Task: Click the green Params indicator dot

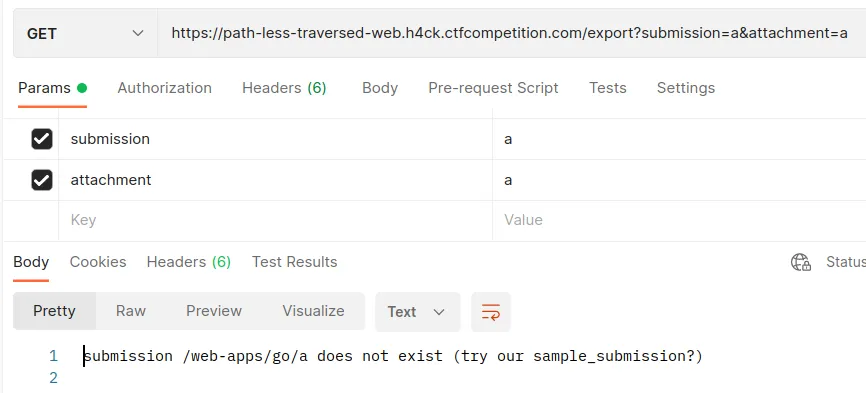Action: (x=82, y=88)
